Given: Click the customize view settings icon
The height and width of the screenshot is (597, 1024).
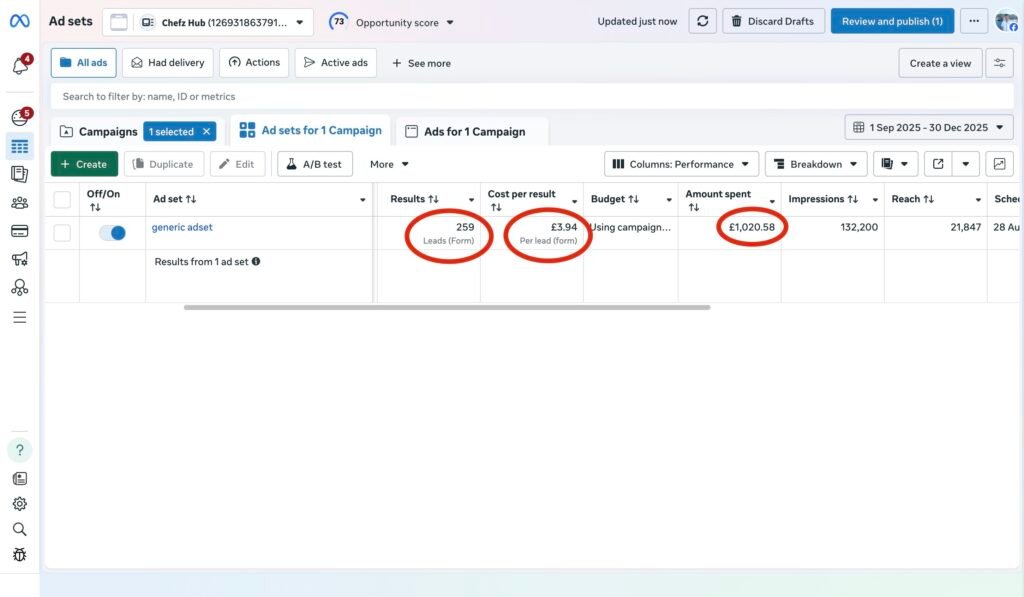Looking at the screenshot, I should tap(999, 63).
